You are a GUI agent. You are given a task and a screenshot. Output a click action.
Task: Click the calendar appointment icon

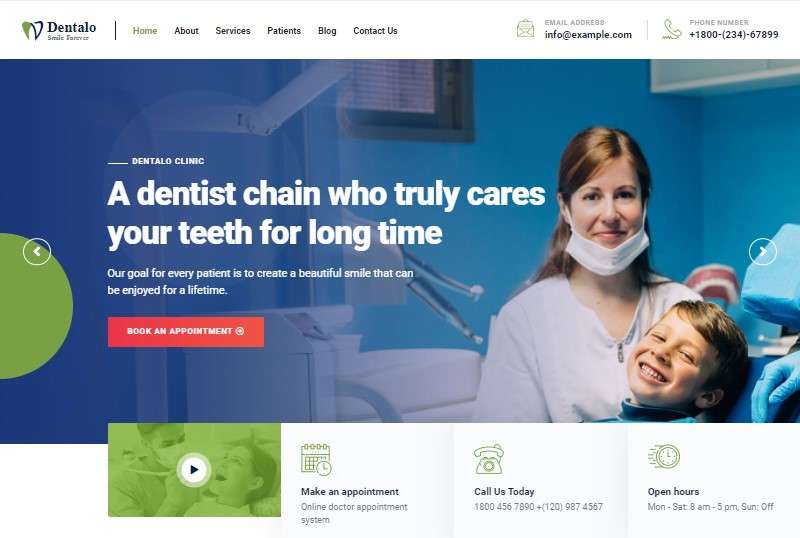[316, 459]
